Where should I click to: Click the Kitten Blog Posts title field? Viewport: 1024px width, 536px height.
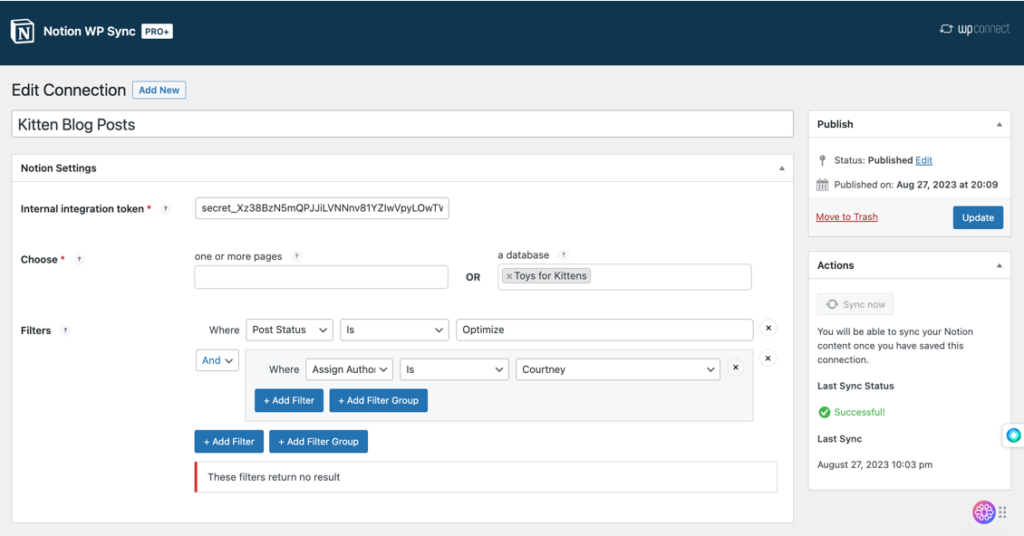coord(402,124)
